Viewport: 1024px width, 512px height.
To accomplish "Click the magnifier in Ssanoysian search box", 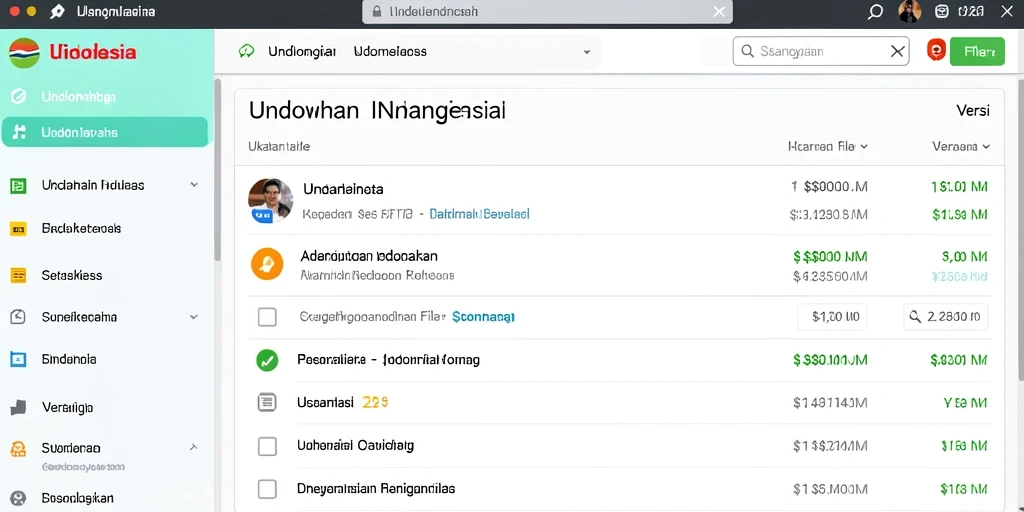I will [748, 52].
